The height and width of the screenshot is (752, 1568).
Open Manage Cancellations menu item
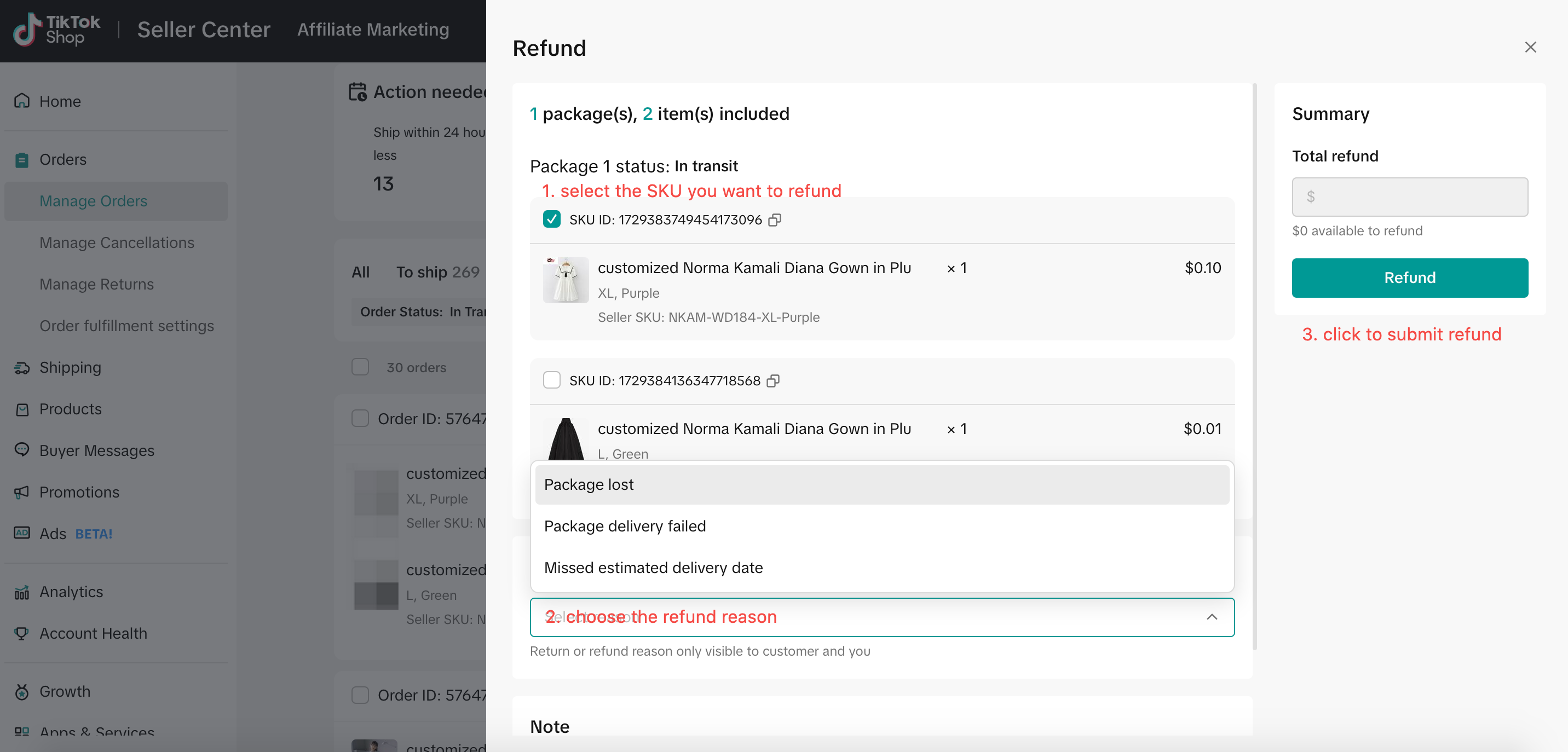116,242
